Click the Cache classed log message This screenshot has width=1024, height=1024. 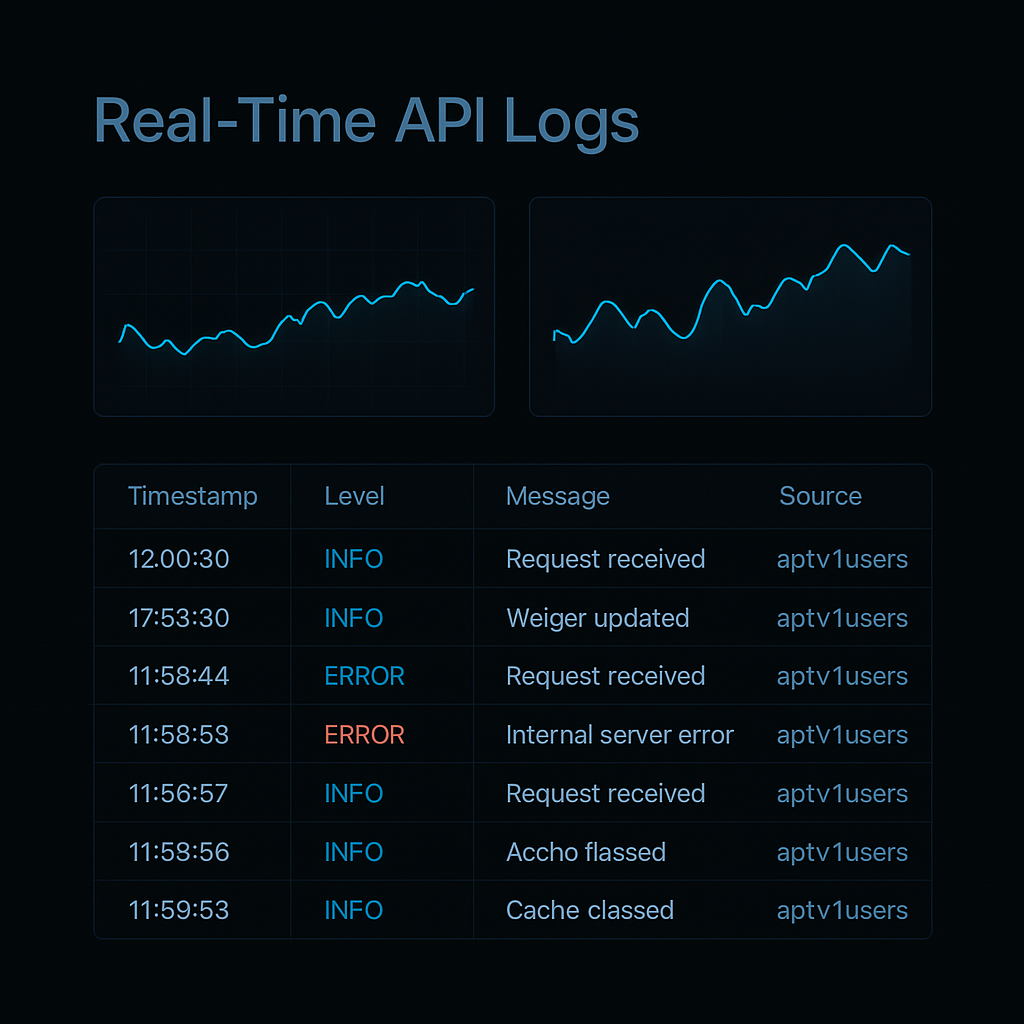[590, 910]
